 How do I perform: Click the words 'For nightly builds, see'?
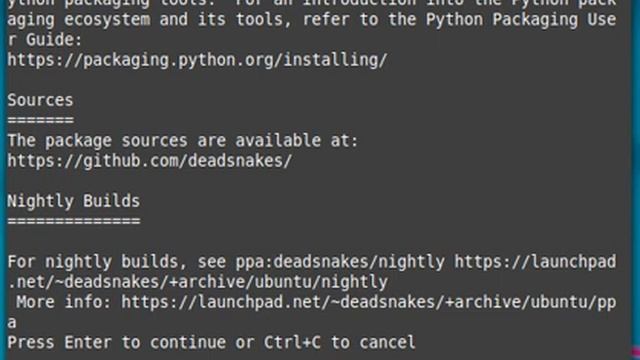pos(116,262)
